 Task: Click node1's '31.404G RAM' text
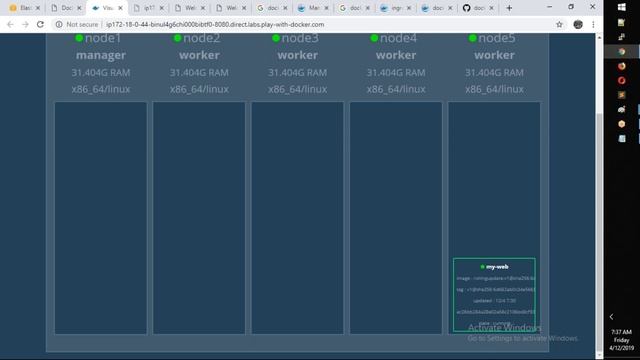pyautogui.click(x=101, y=73)
